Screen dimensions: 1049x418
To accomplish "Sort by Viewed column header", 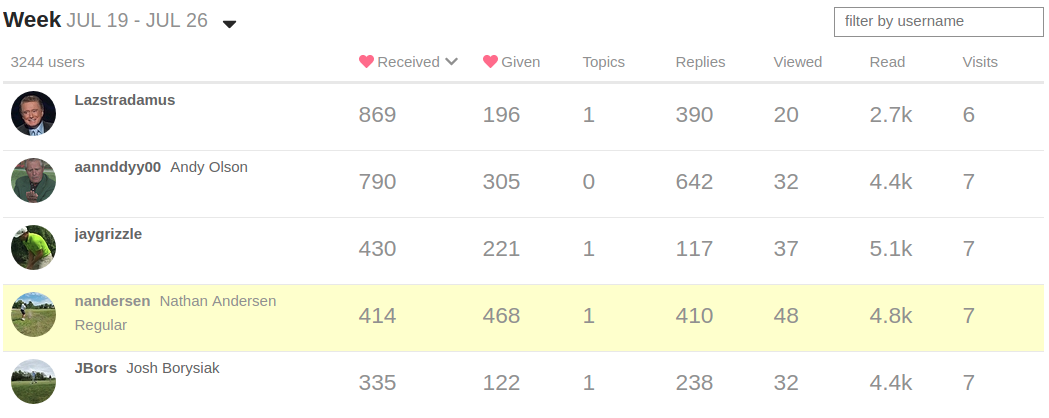I will click(797, 62).
